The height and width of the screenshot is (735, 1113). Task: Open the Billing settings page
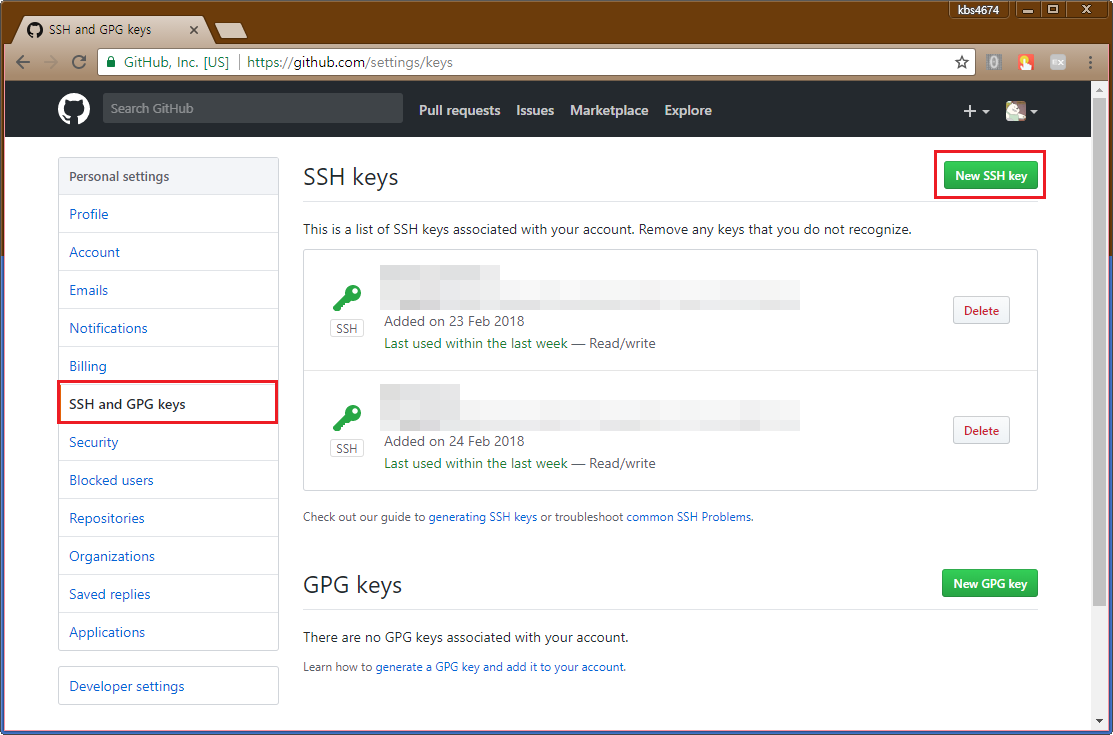pyautogui.click(x=168, y=366)
